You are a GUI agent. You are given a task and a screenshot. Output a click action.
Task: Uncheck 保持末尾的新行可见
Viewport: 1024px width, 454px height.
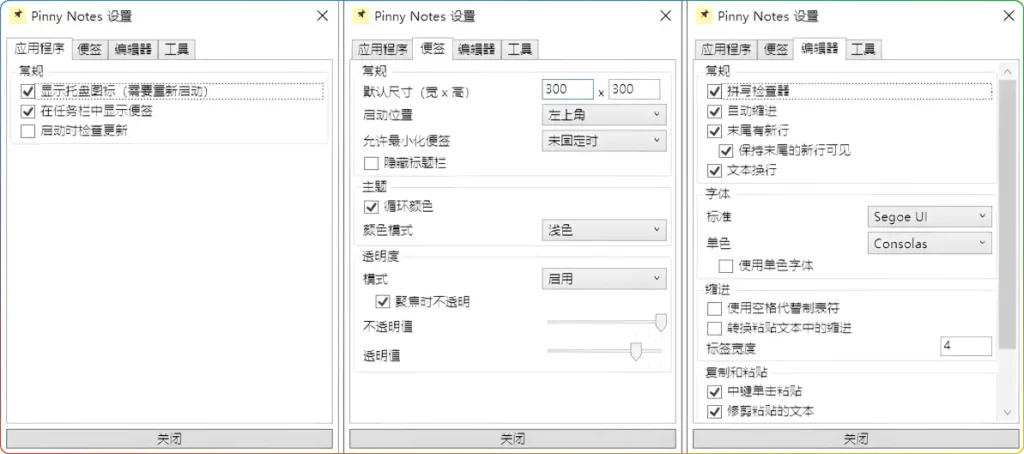click(726, 151)
